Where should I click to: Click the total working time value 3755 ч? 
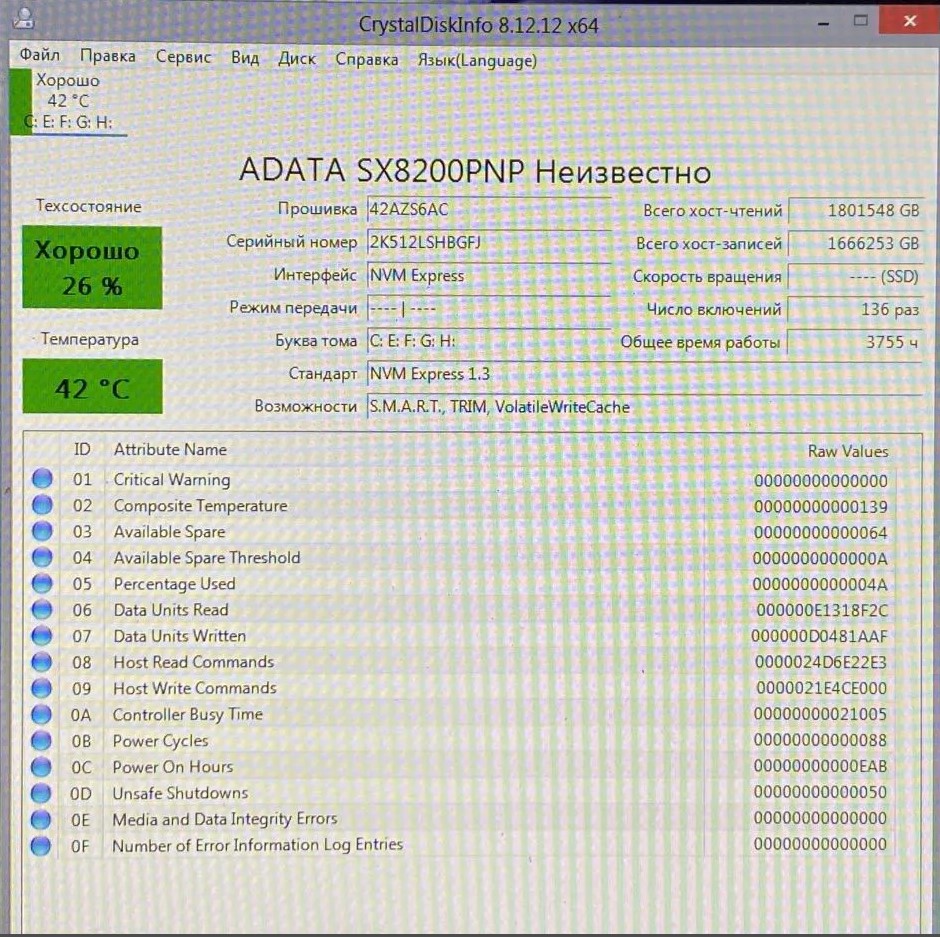point(855,342)
